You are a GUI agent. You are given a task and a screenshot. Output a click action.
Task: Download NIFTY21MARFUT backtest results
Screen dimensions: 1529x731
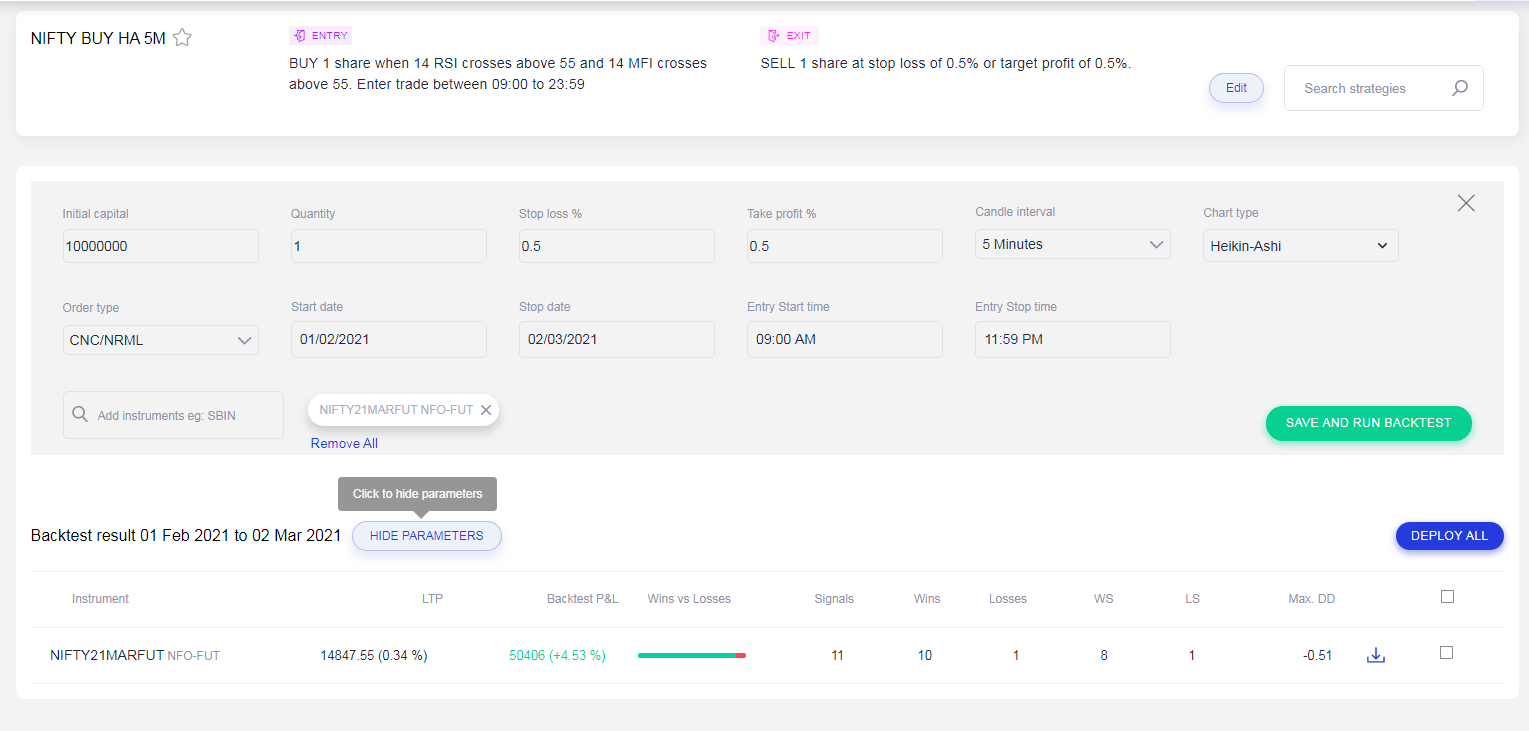click(x=1376, y=656)
